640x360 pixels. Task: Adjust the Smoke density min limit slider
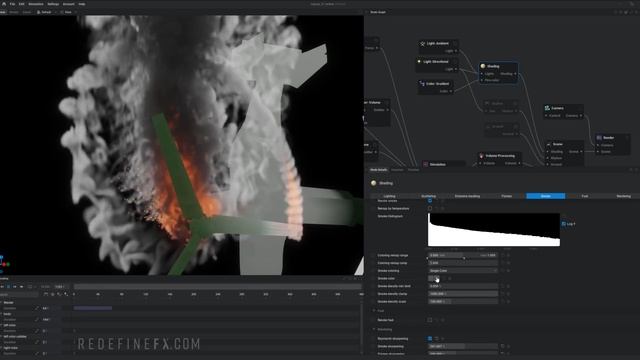pos(463,286)
